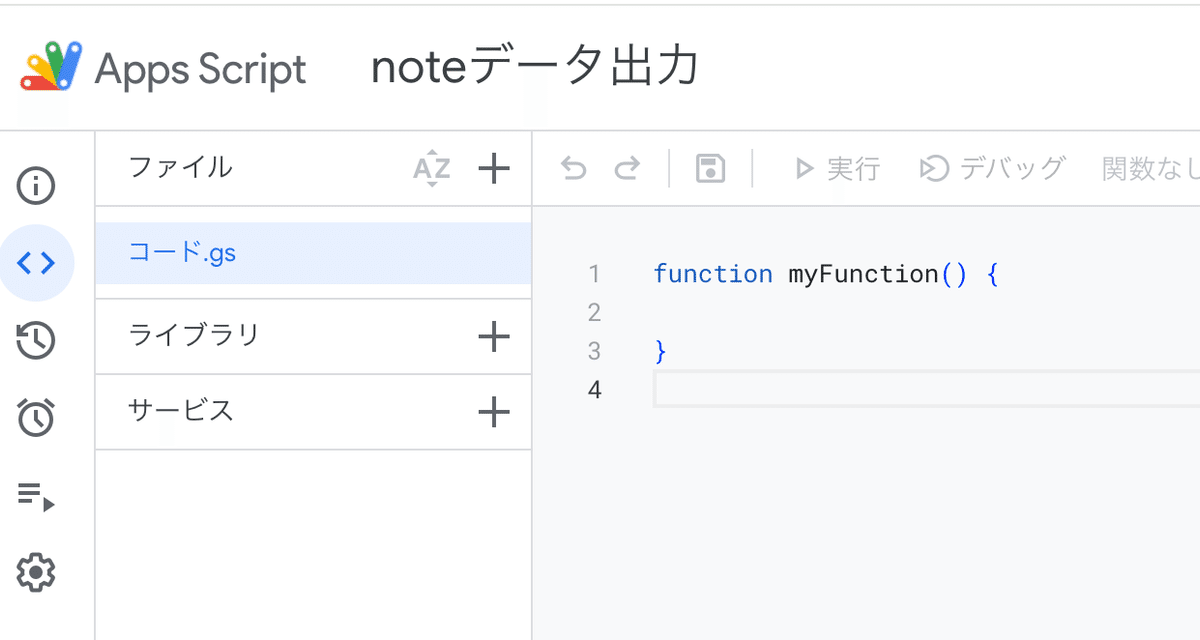1200x640 pixels.
Task: Switch to the code editor icon
Action: (36, 264)
